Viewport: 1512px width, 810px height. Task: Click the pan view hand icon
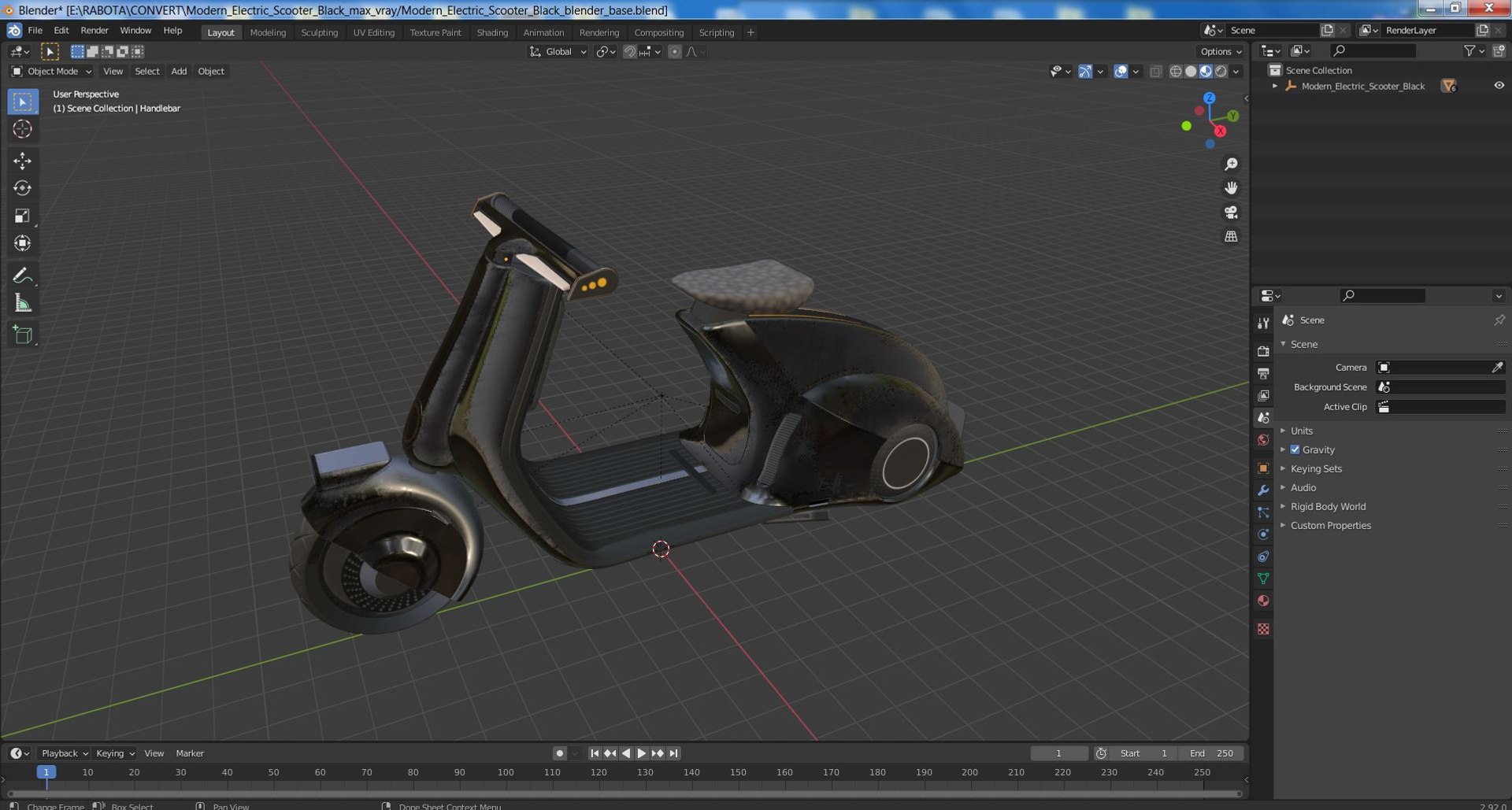(x=1231, y=188)
